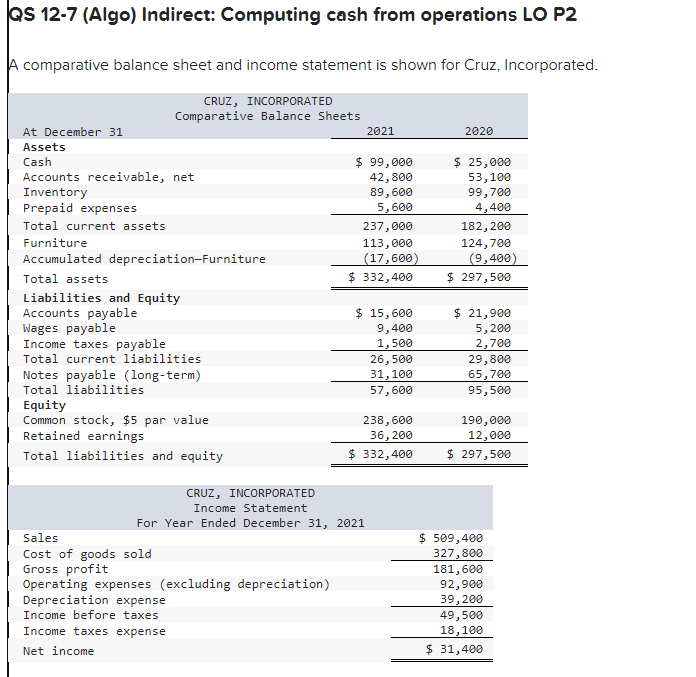Select the 'Total liabilities and equity' label
The height and width of the screenshot is (677, 696).
point(123,456)
